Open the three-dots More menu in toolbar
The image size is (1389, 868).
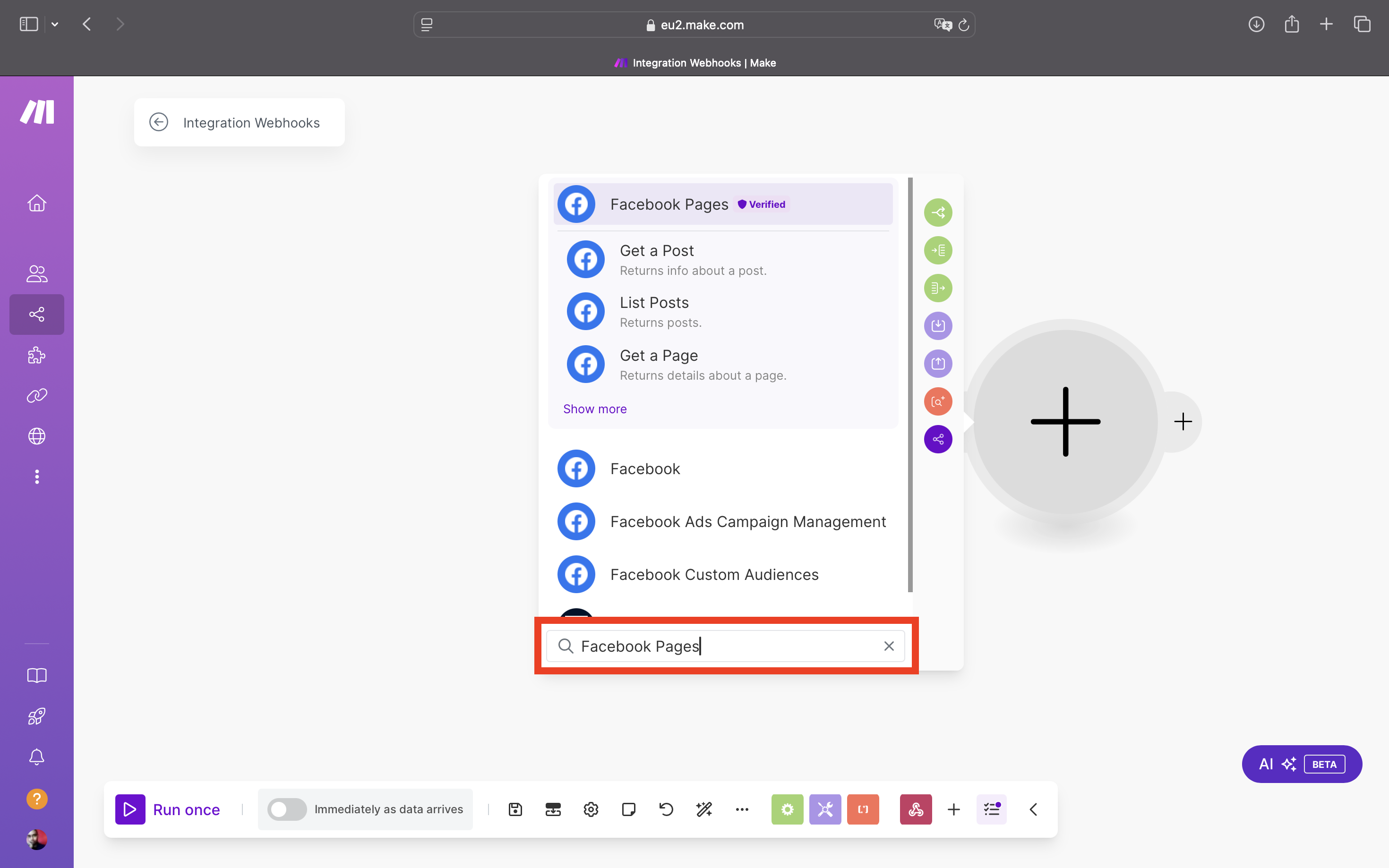742,809
